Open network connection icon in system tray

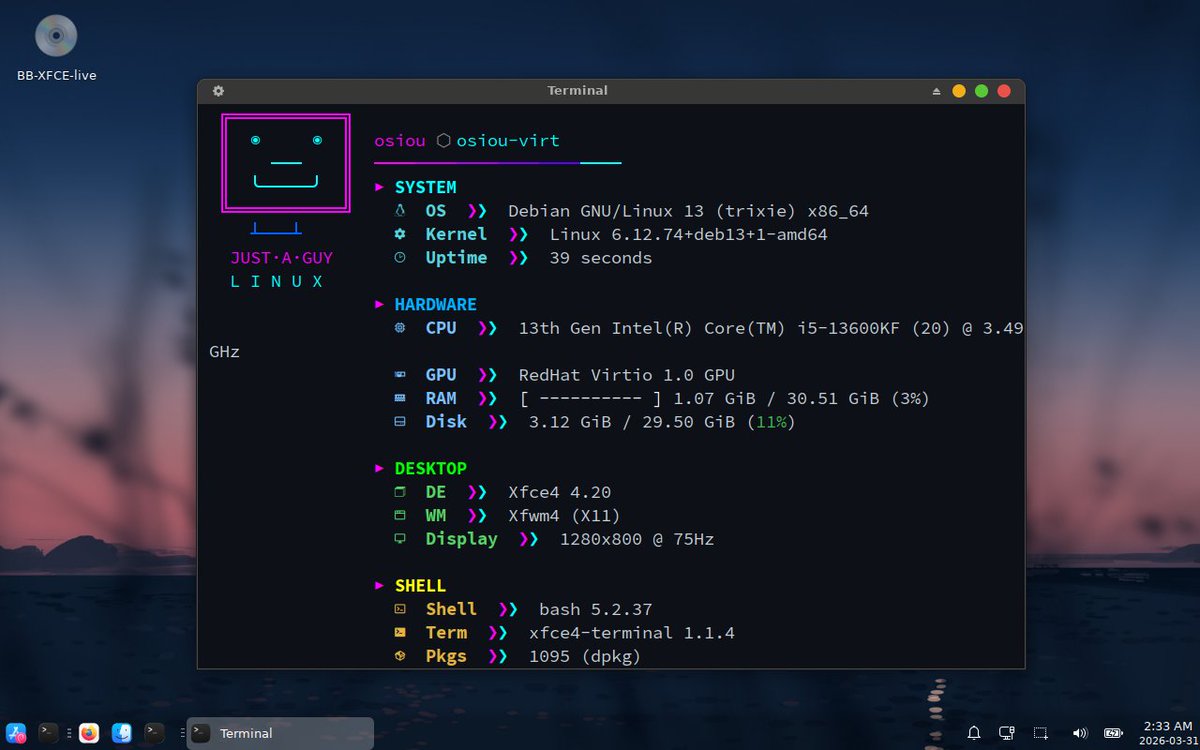point(1007,733)
